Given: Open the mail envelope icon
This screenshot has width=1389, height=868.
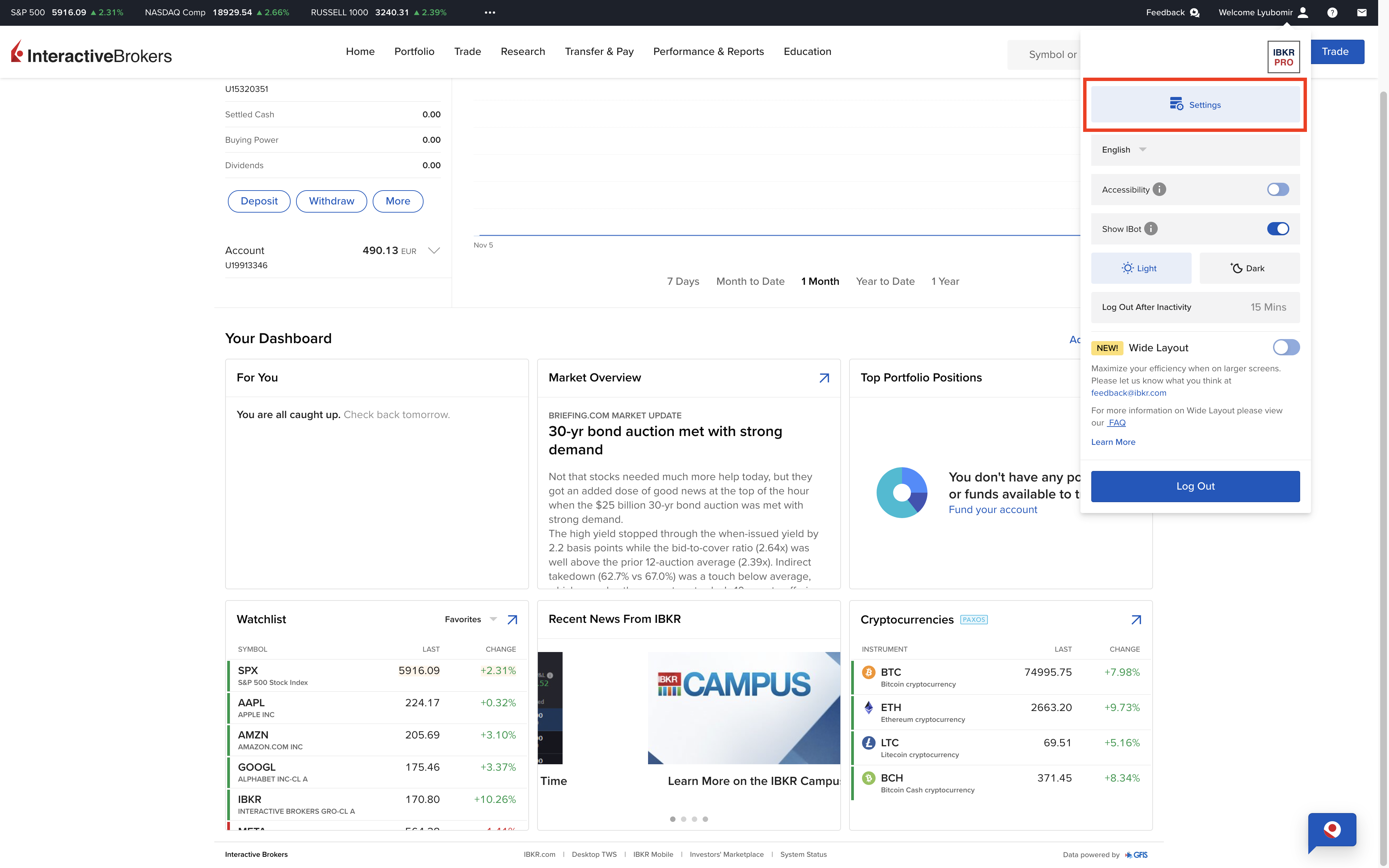Looking at the screenshot, I should tap(1362, 13).
